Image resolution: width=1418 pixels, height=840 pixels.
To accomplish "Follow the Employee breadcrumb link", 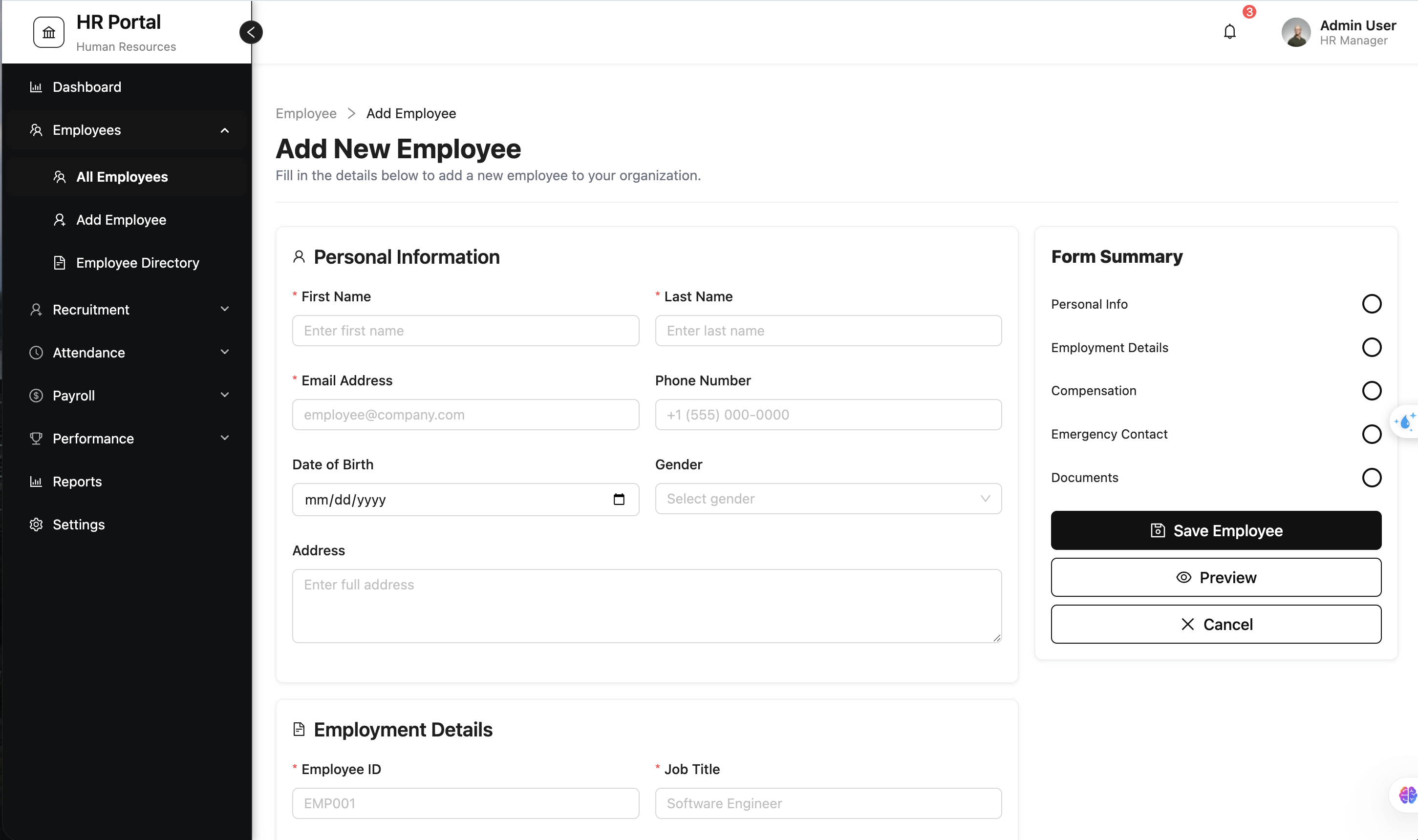I will click(306, 113).
